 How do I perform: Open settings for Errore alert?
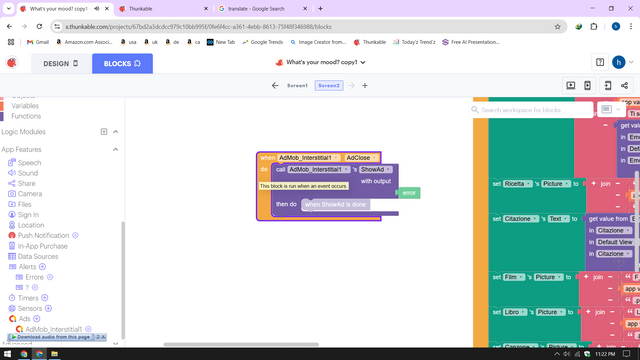tap(50, 277)
